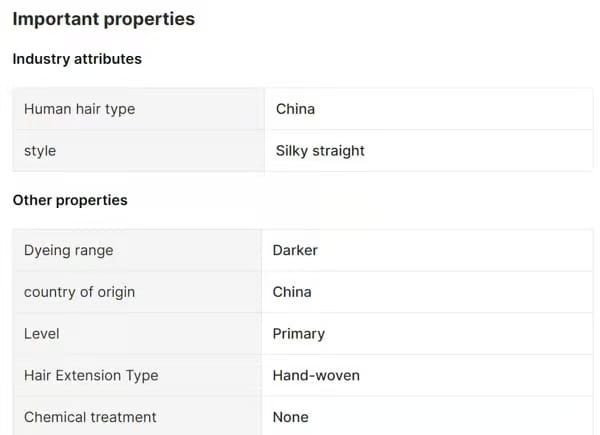Click the Other properties subheading
The width and height of the screenshot is (600, 435).
[x=70, y=200]
